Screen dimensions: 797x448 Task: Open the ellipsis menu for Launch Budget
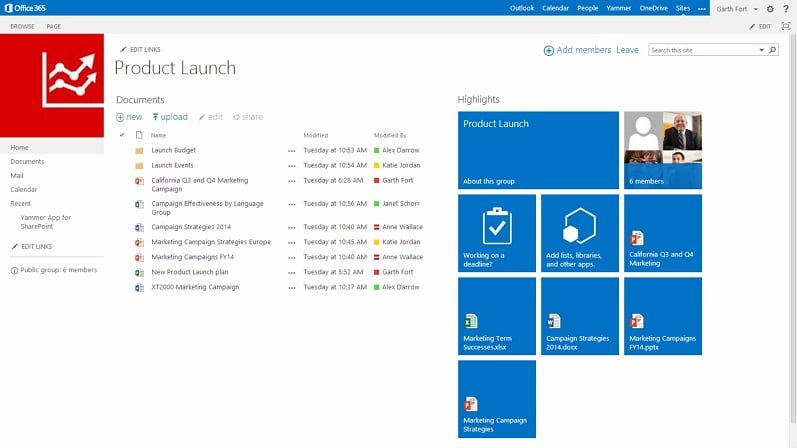291,151
